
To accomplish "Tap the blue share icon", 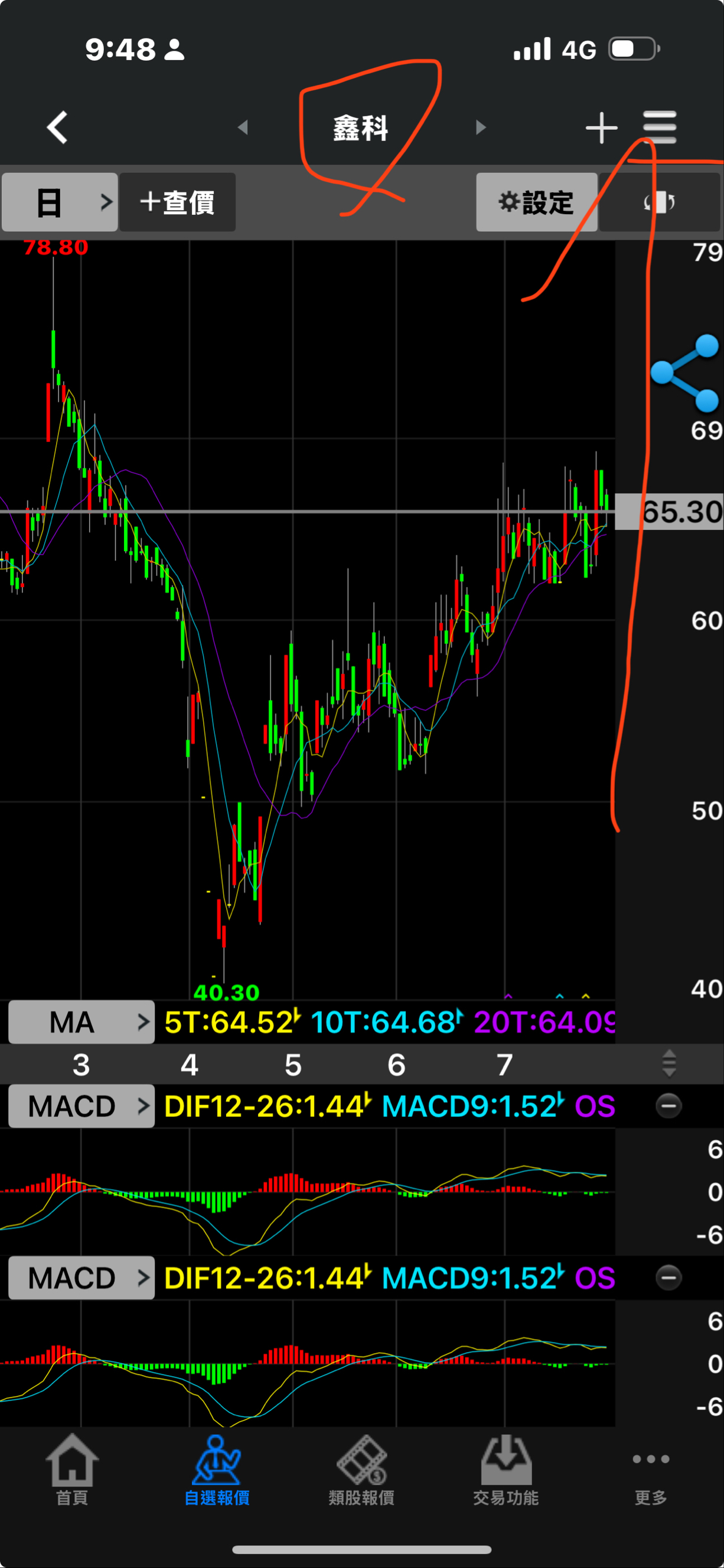I will pos(684,373).
